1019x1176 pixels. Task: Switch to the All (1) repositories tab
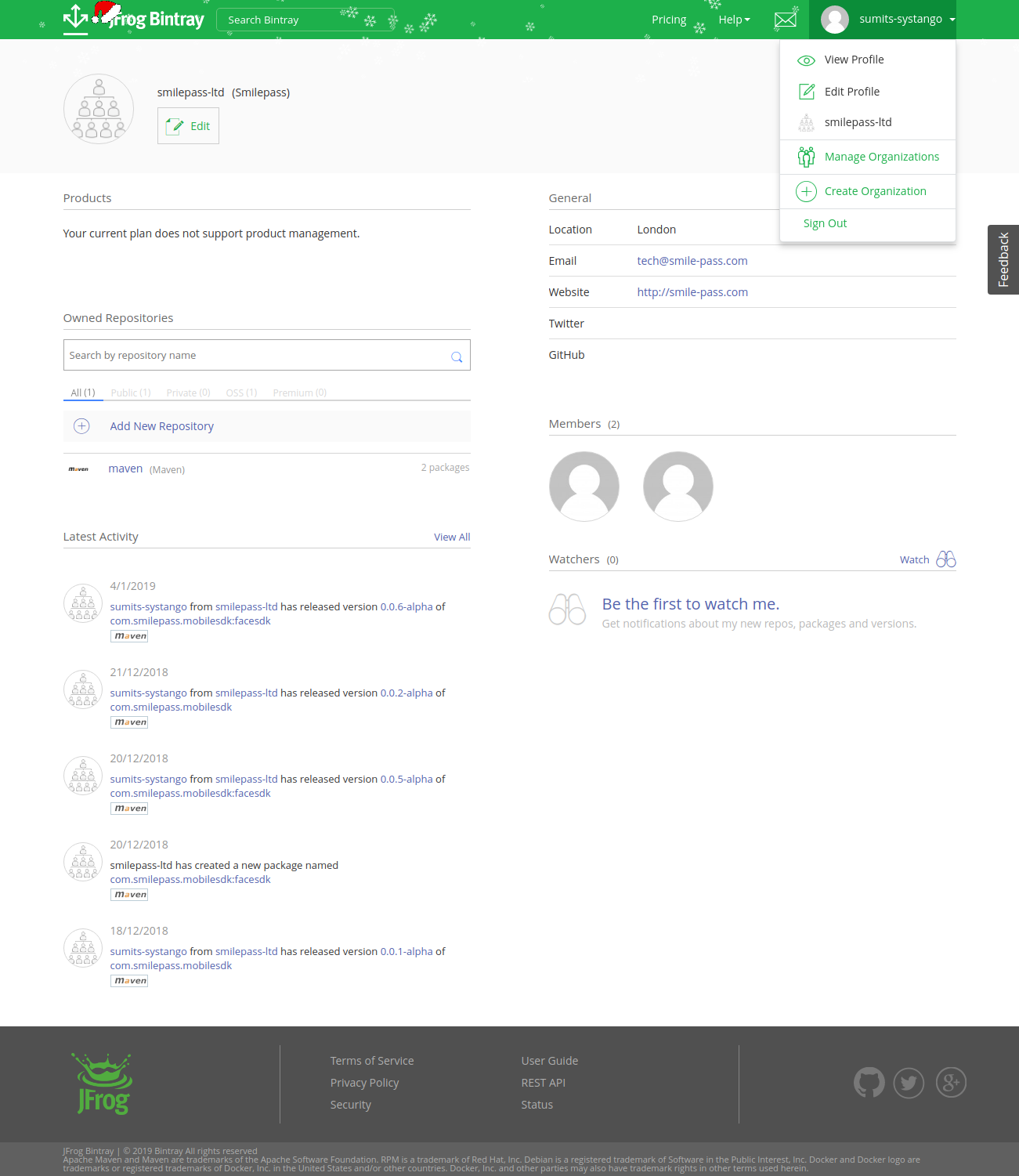coord(83,393)
